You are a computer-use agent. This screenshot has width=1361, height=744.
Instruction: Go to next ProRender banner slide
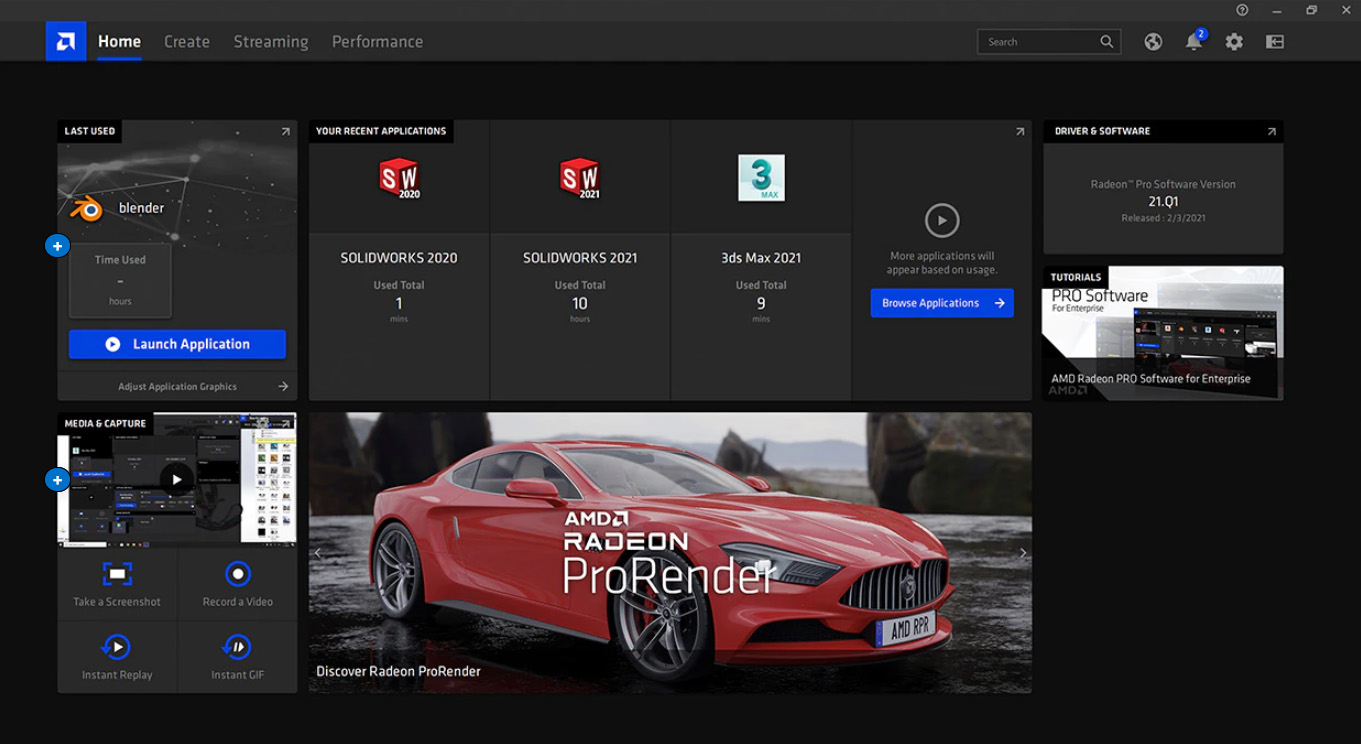1022,553
